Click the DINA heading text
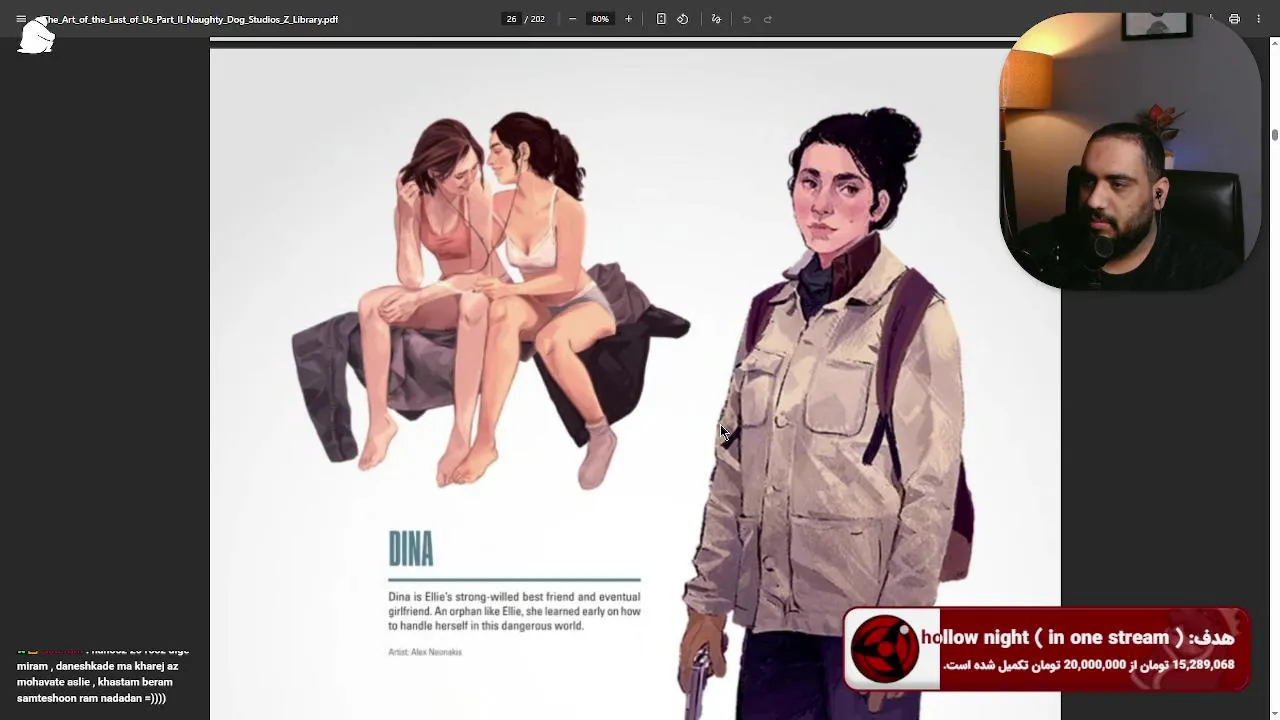Image resolution: width=1280 pixels, height=720 pixels. click(411, 549)
